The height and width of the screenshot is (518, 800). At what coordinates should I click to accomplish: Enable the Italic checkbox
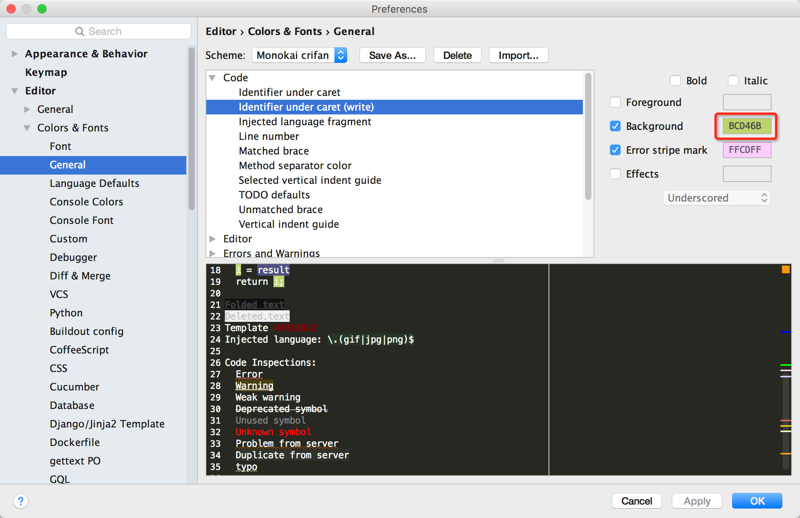(733, 81)
